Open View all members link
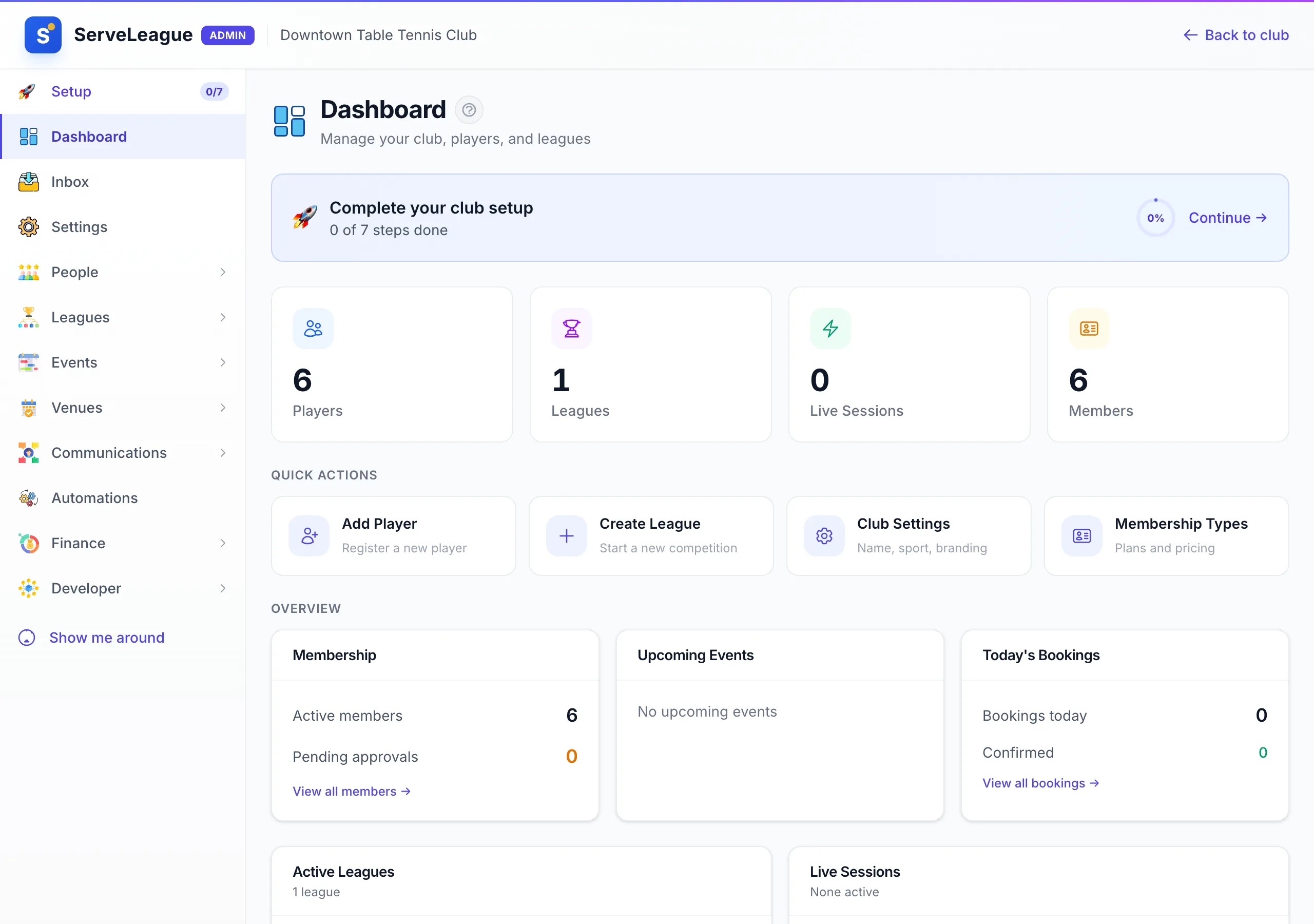This screenshot has width=1314, height=924. click(352, 792)
